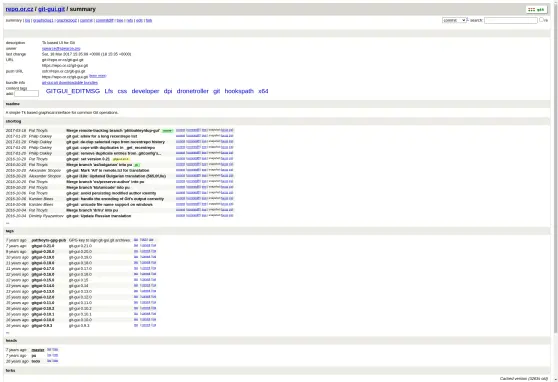Select the developer content tag
Image resolution: width=558 pixels, height=382 pixels.
coord(145,91)
